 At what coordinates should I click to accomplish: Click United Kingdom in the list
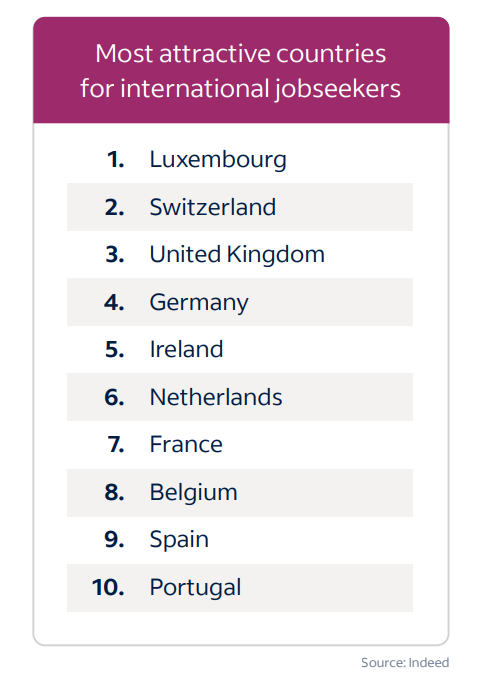click(237, 255)
